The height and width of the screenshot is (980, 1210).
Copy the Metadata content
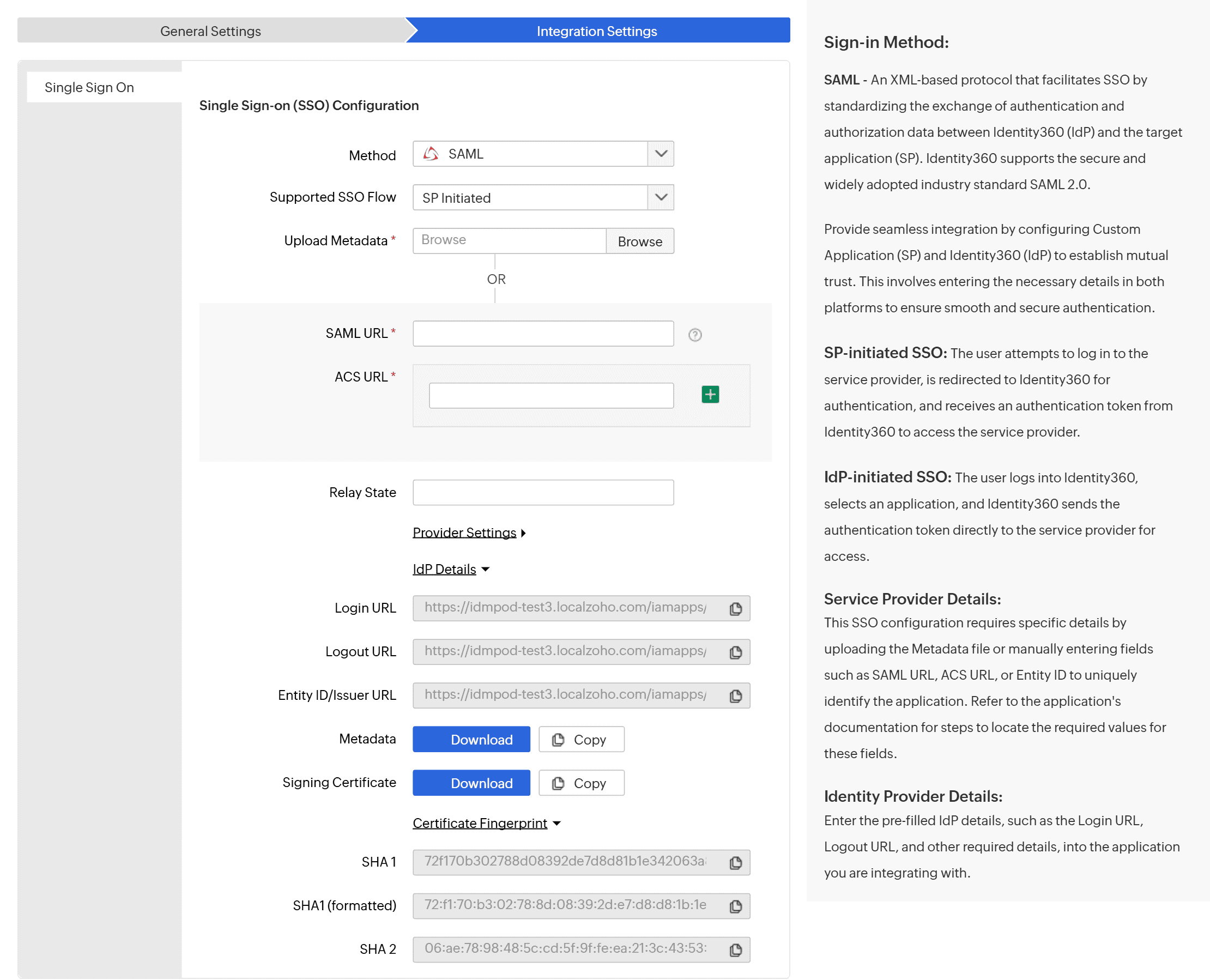(x=582, y=739)
